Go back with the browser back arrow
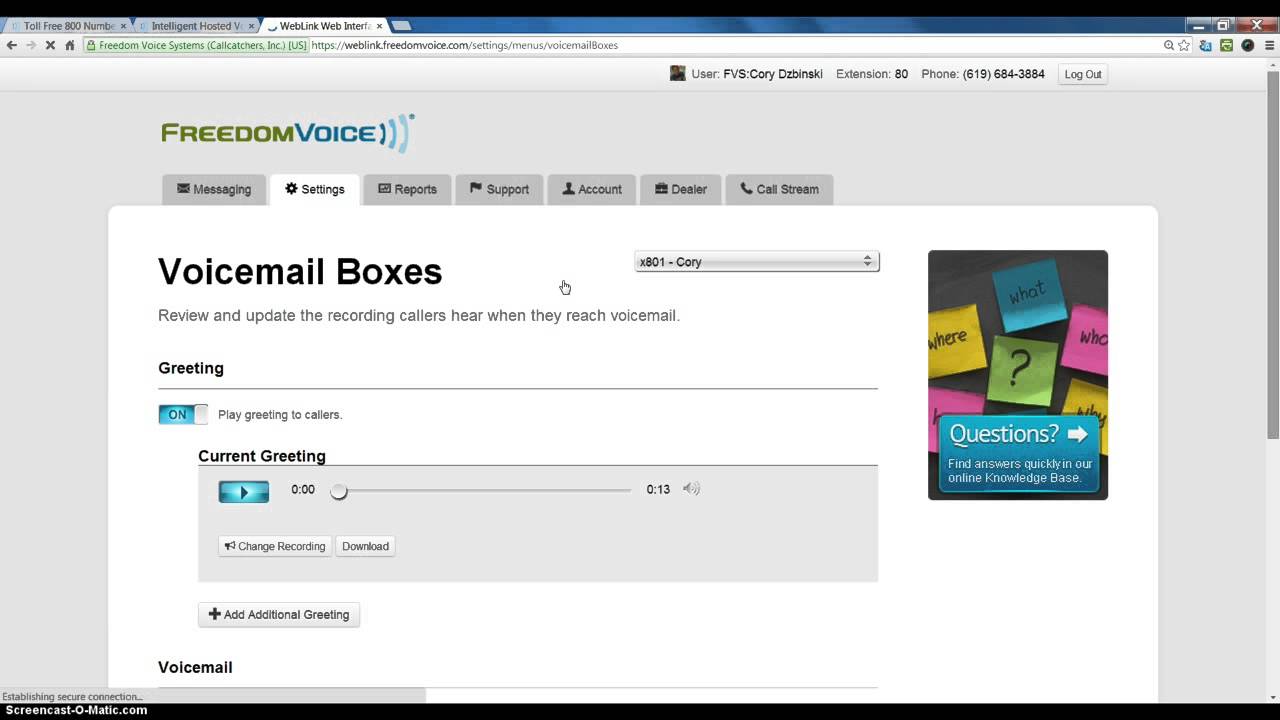This screenshot has width=1280, height=720. (x=11, y=45)
